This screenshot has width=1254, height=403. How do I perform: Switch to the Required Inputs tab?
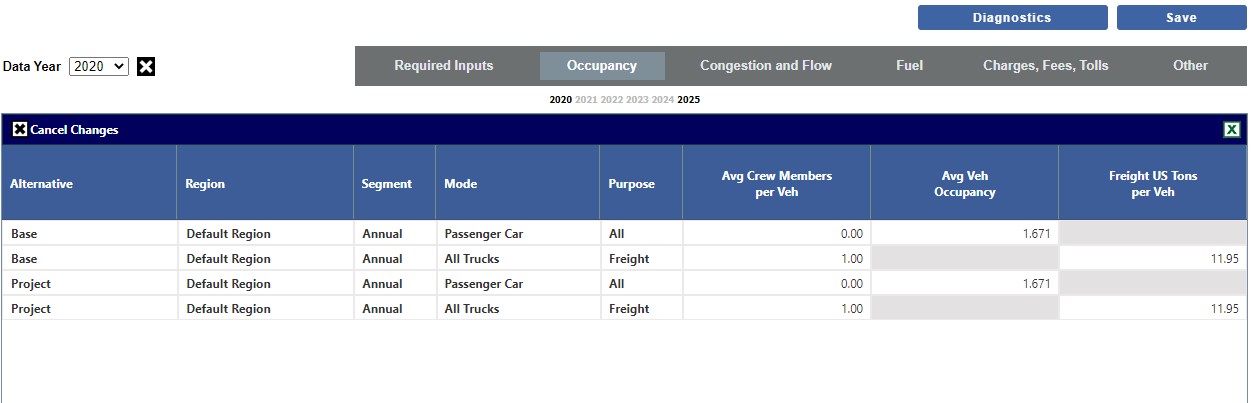pos(444,66)
